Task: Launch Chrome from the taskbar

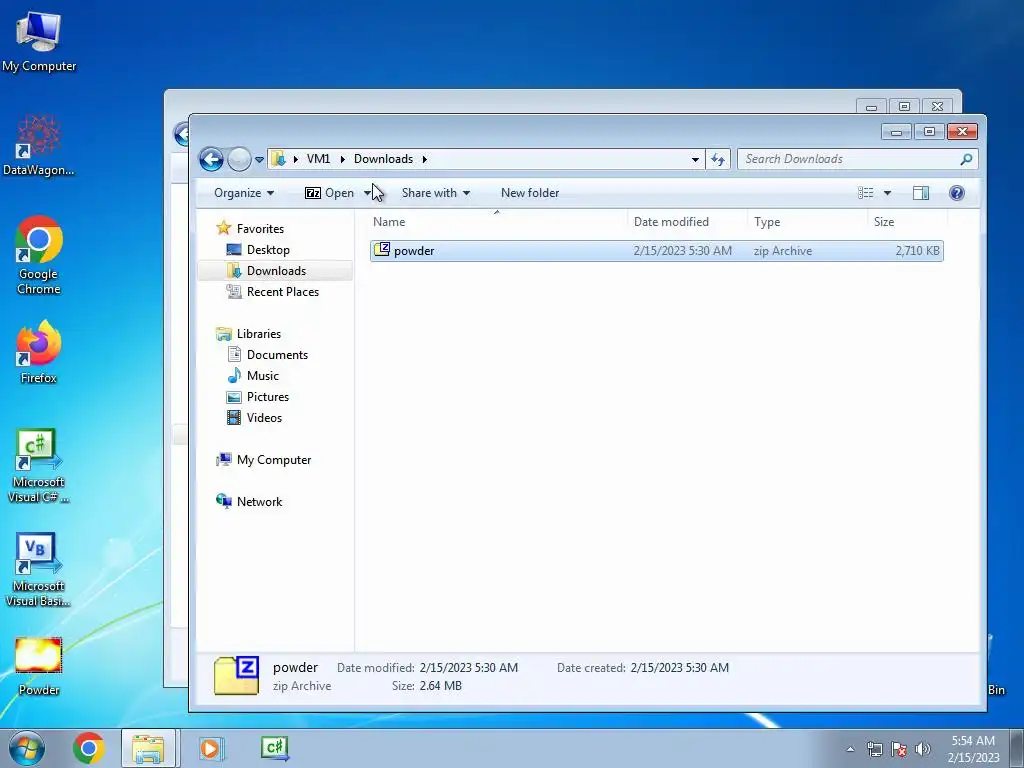Action: click(x=89, y=748)
